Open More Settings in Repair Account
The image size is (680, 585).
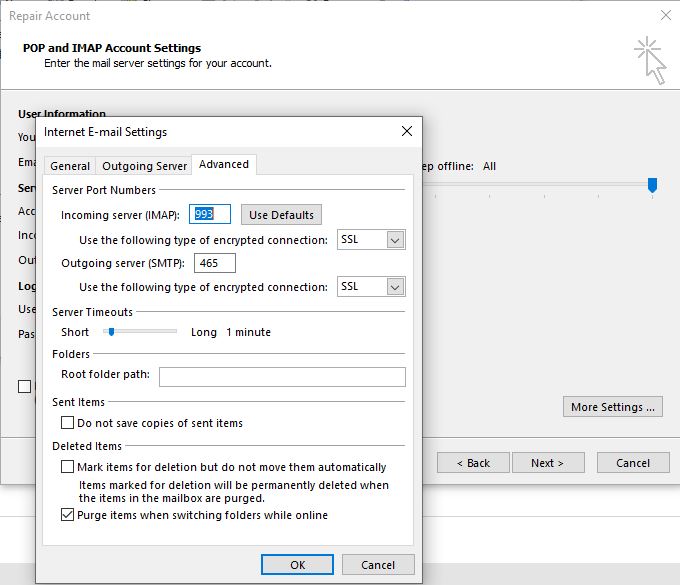613,407
